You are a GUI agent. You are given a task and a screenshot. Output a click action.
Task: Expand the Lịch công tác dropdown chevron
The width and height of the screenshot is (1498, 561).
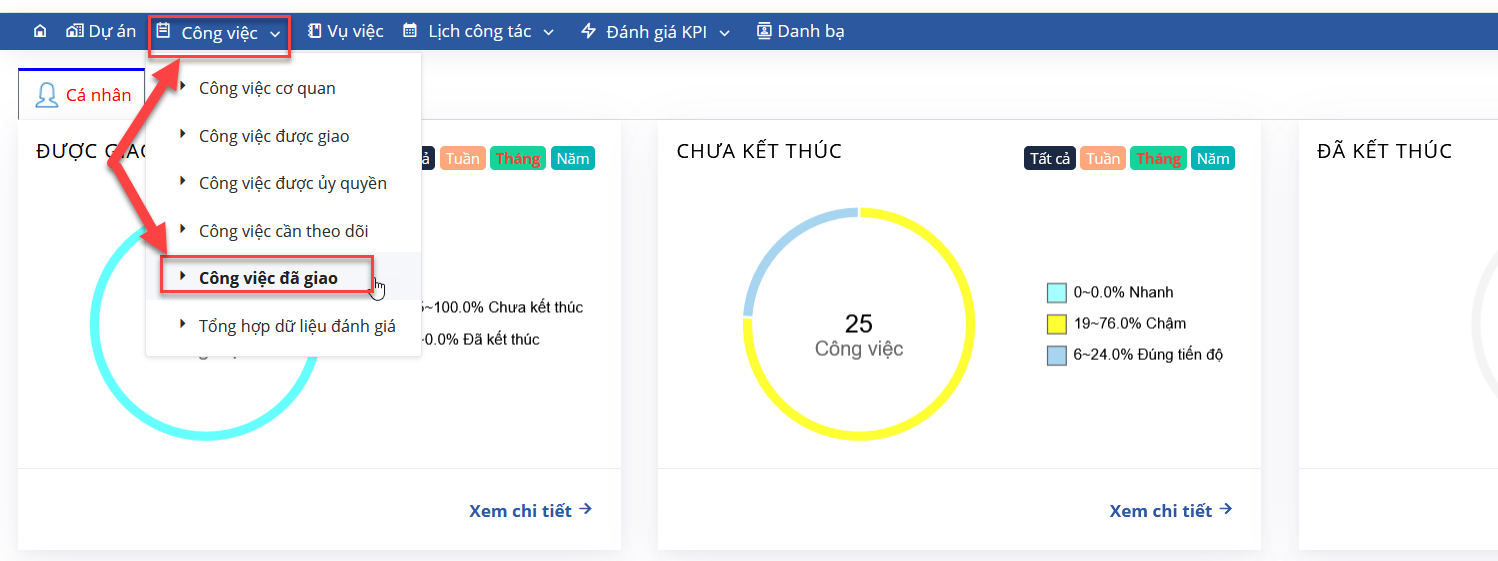548,33
